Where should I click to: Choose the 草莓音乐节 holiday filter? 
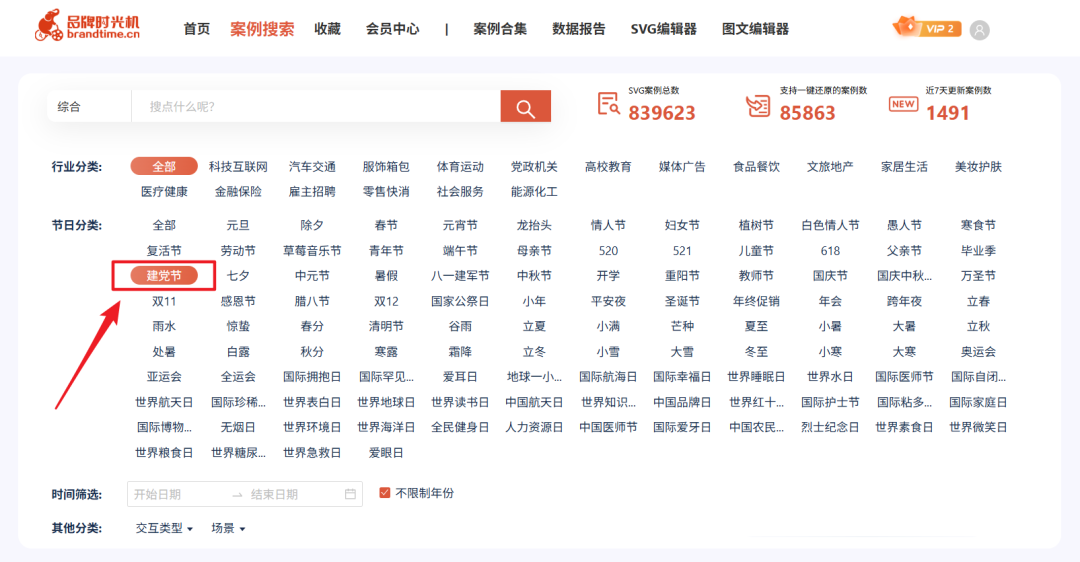(x=312, y=251)
